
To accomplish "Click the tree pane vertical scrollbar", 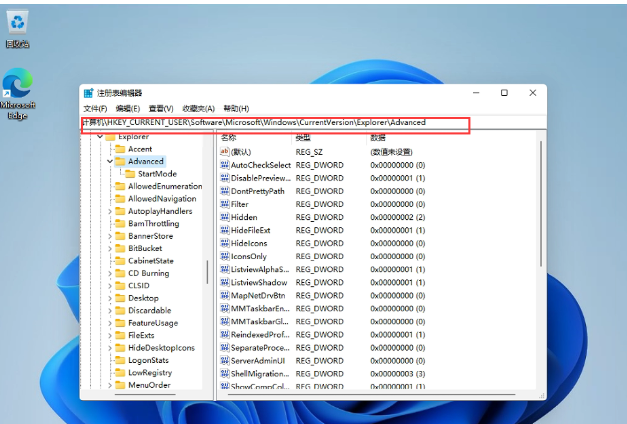I will [208, 272].
